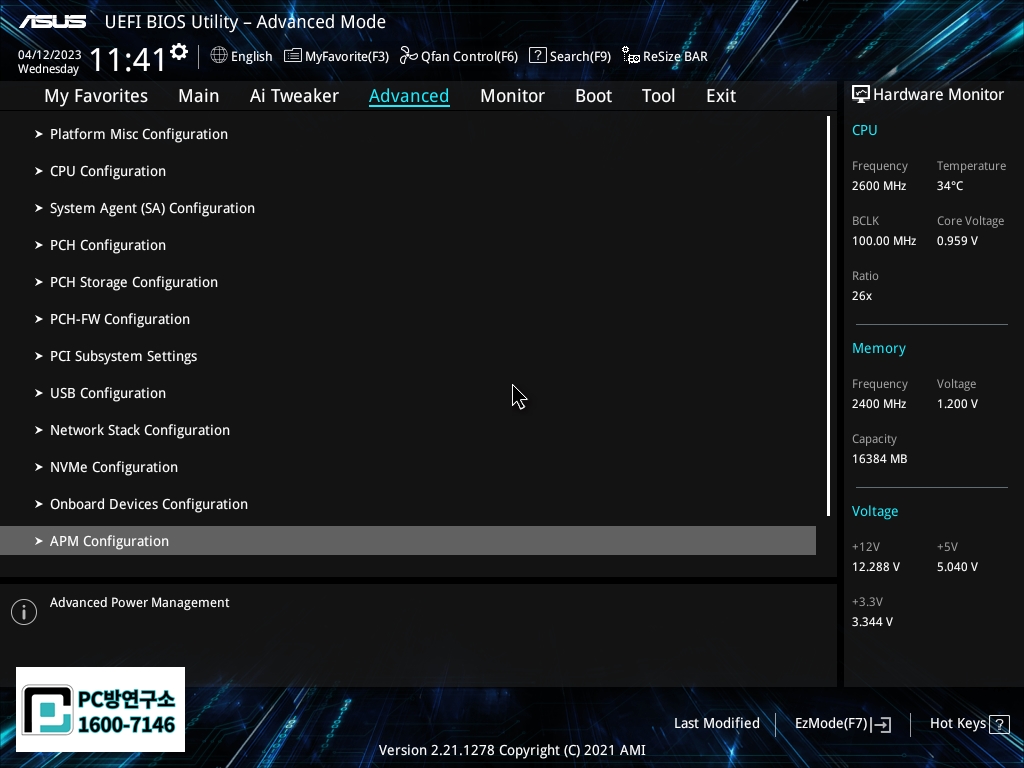The width and height of the screenshot is (1024, 768).
Task: Click the MyFavorite list icon
Action: [x=293, y=56]
